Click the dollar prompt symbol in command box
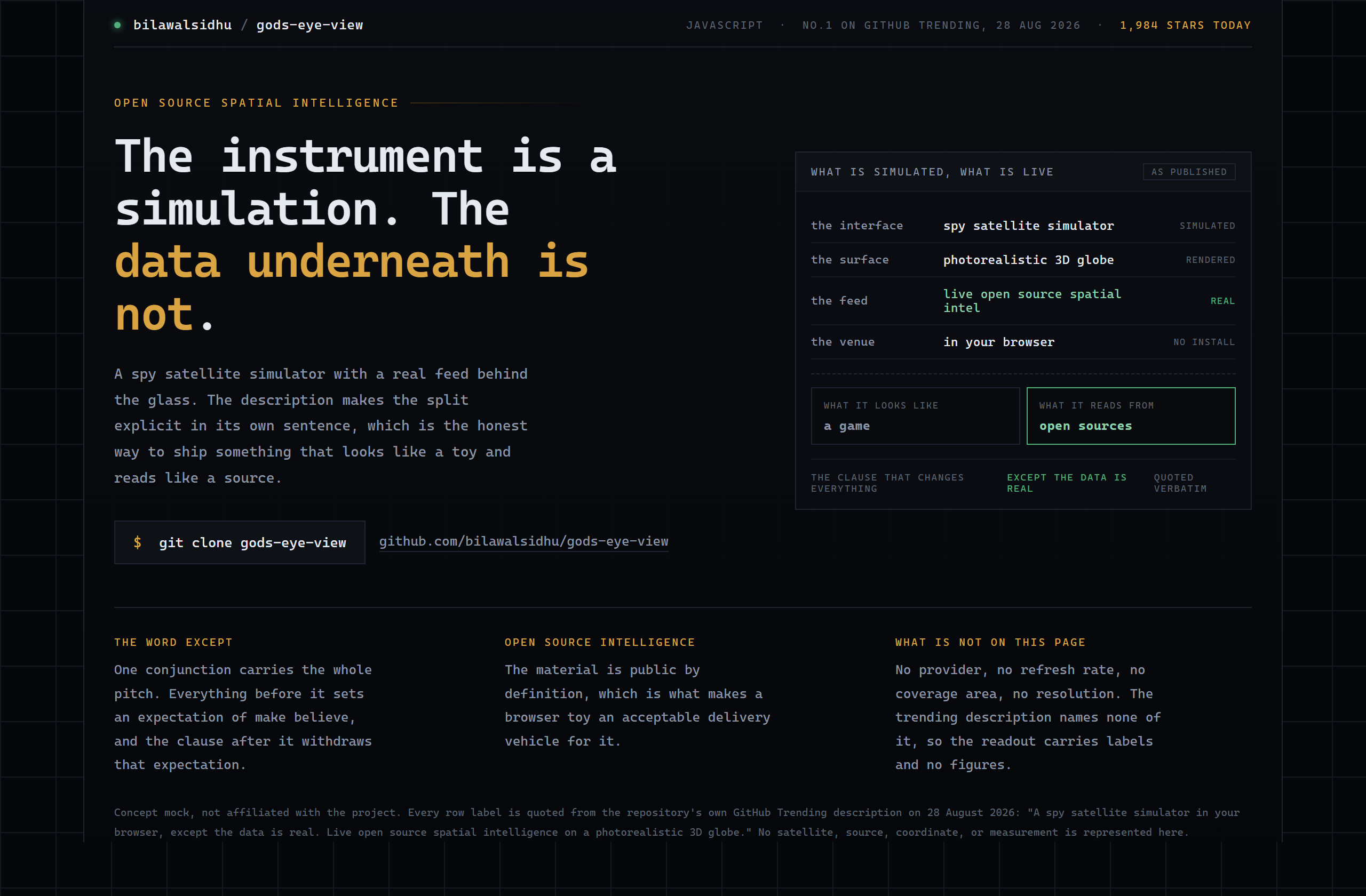1366x896 pixels. click(x=137, y=542)
